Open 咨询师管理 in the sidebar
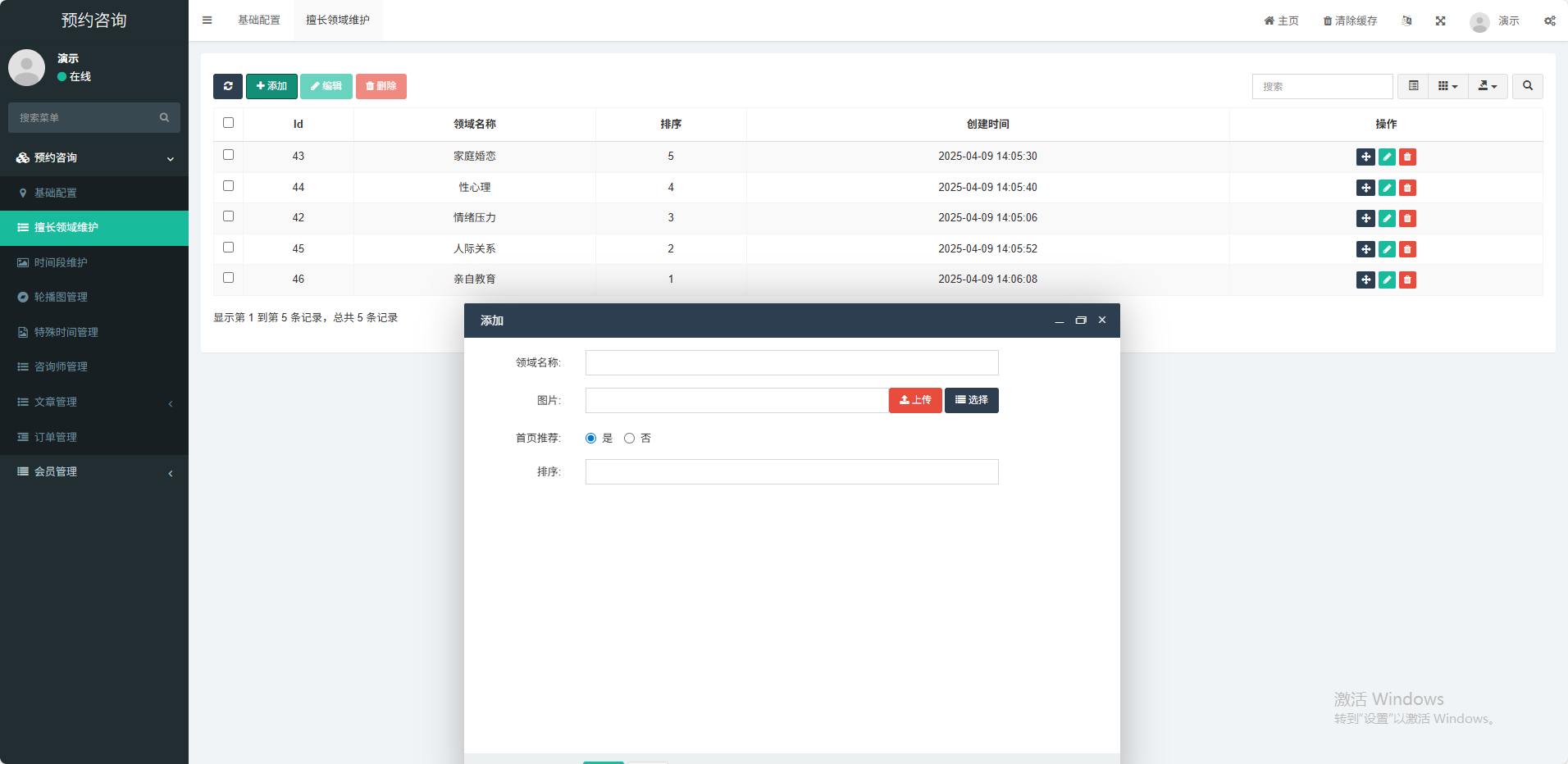 [94, 366]
